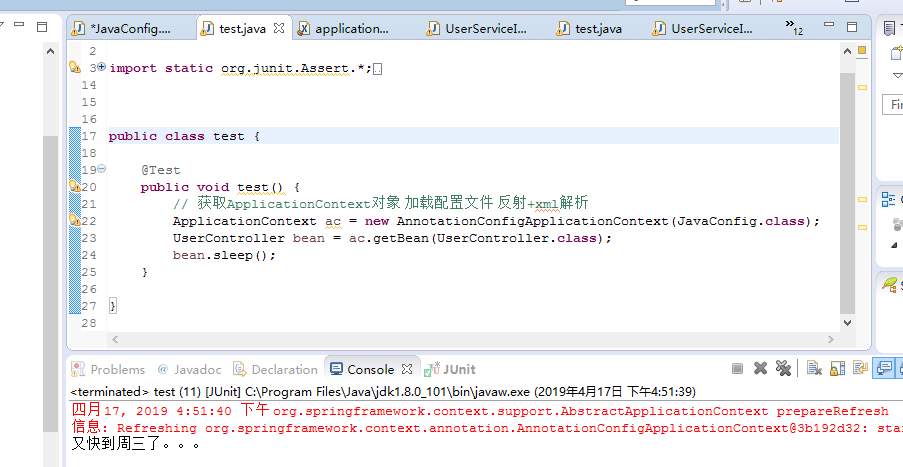Remove all terminated launches with double X icon
This screenshot has height=467, width=903.
pyautogui.click(x=783, y=369)
